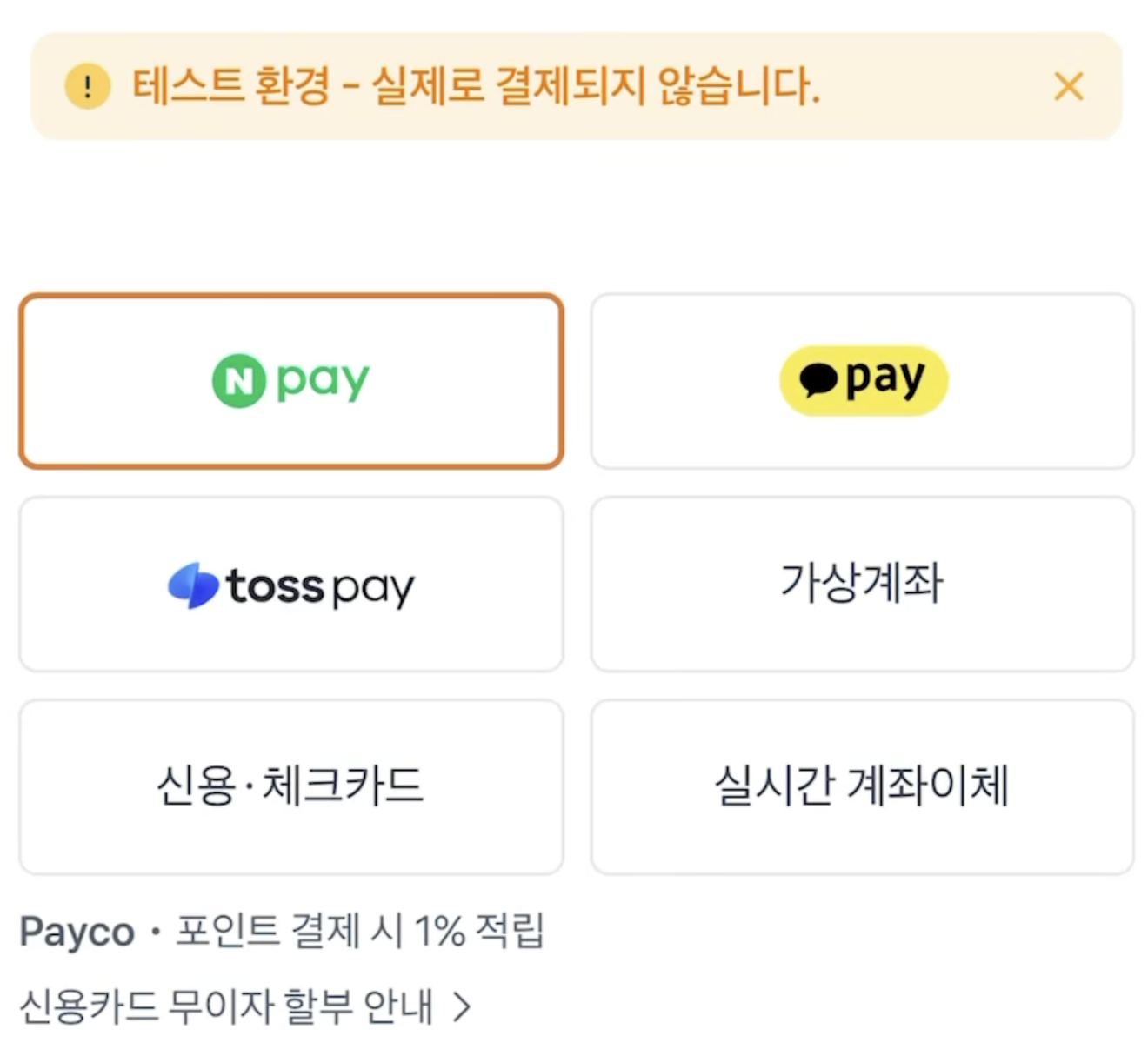The height and width of the screenshot is (1063, 1148).
Task: Dismiss the test environment banner with X
Action: [x=1068, y=86]
